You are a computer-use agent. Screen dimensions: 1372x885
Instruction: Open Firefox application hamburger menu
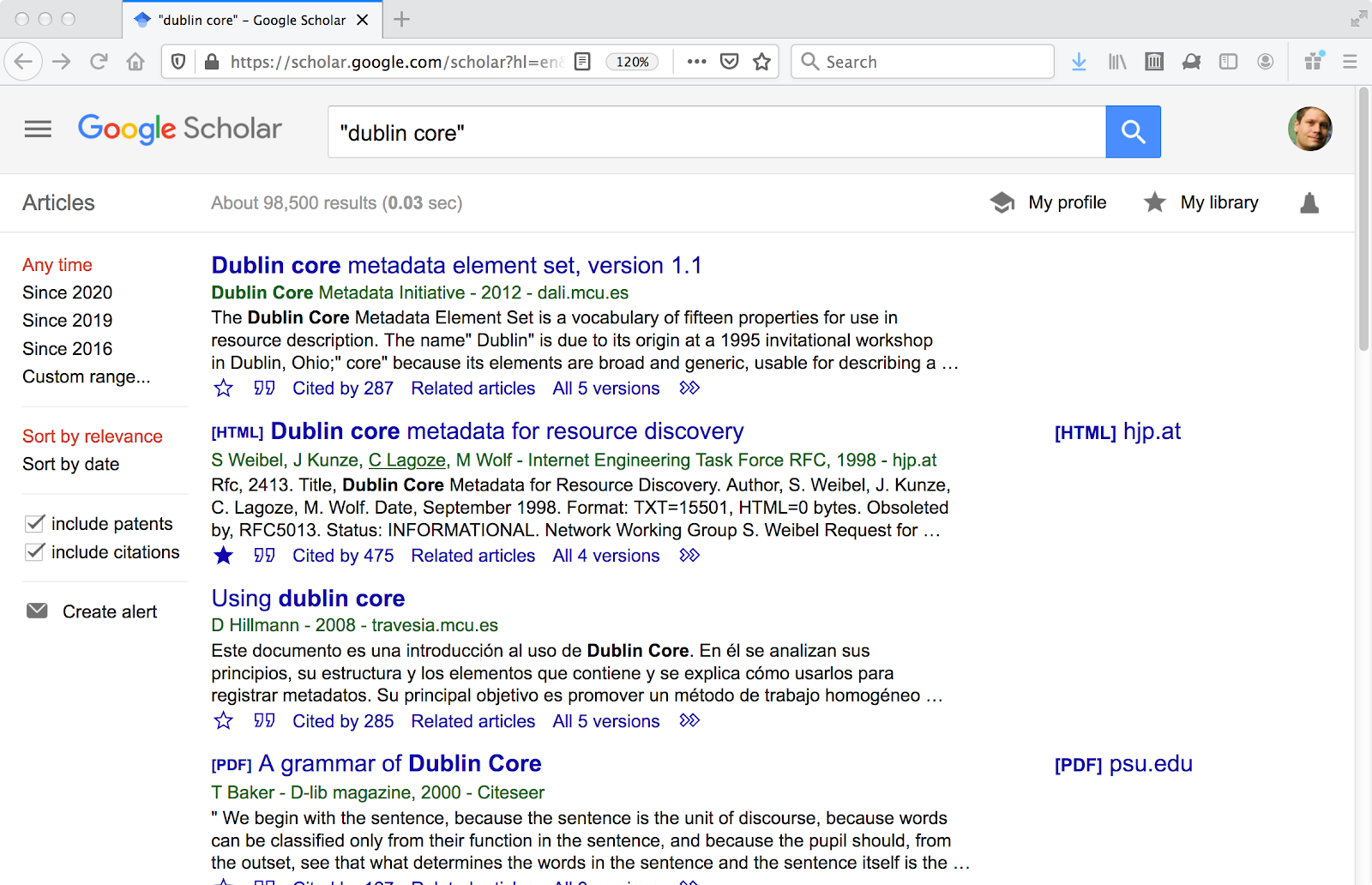(x=1350, y=62)
